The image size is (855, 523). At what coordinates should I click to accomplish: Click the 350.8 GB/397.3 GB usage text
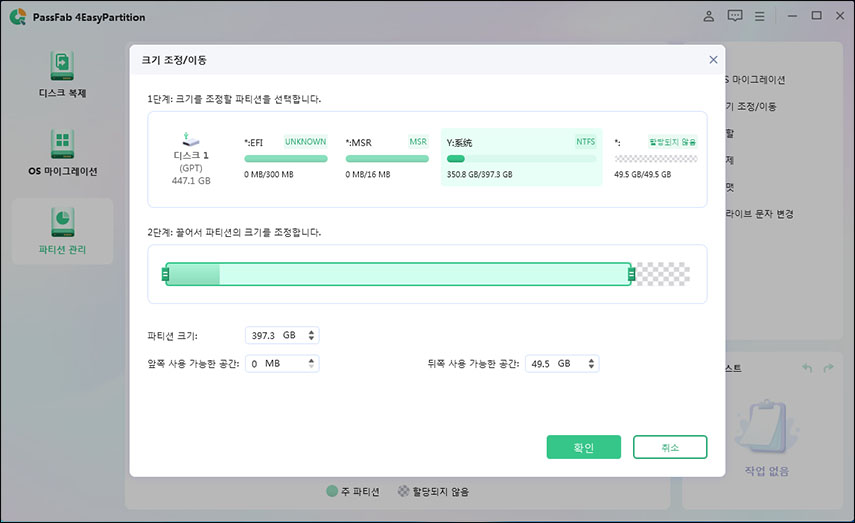479,175
